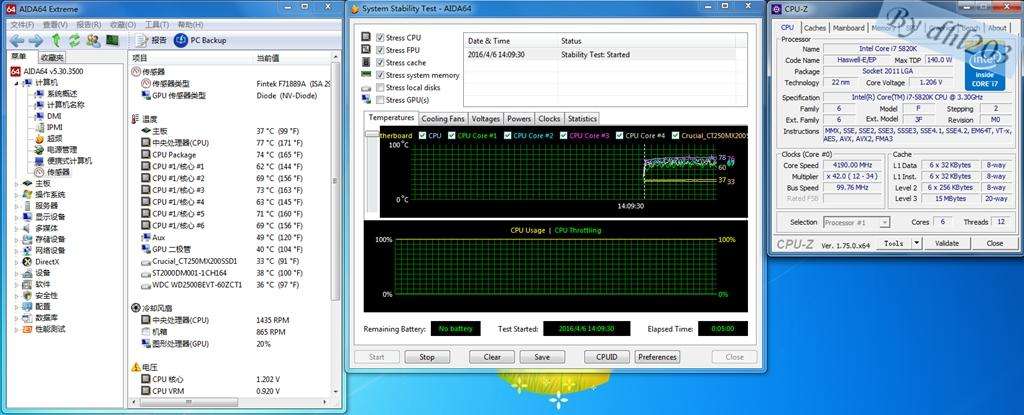Click the 冷却风扇 fan section icon
The width and height of the screenshot is (1024, 415).
click(x=136, y=308)
